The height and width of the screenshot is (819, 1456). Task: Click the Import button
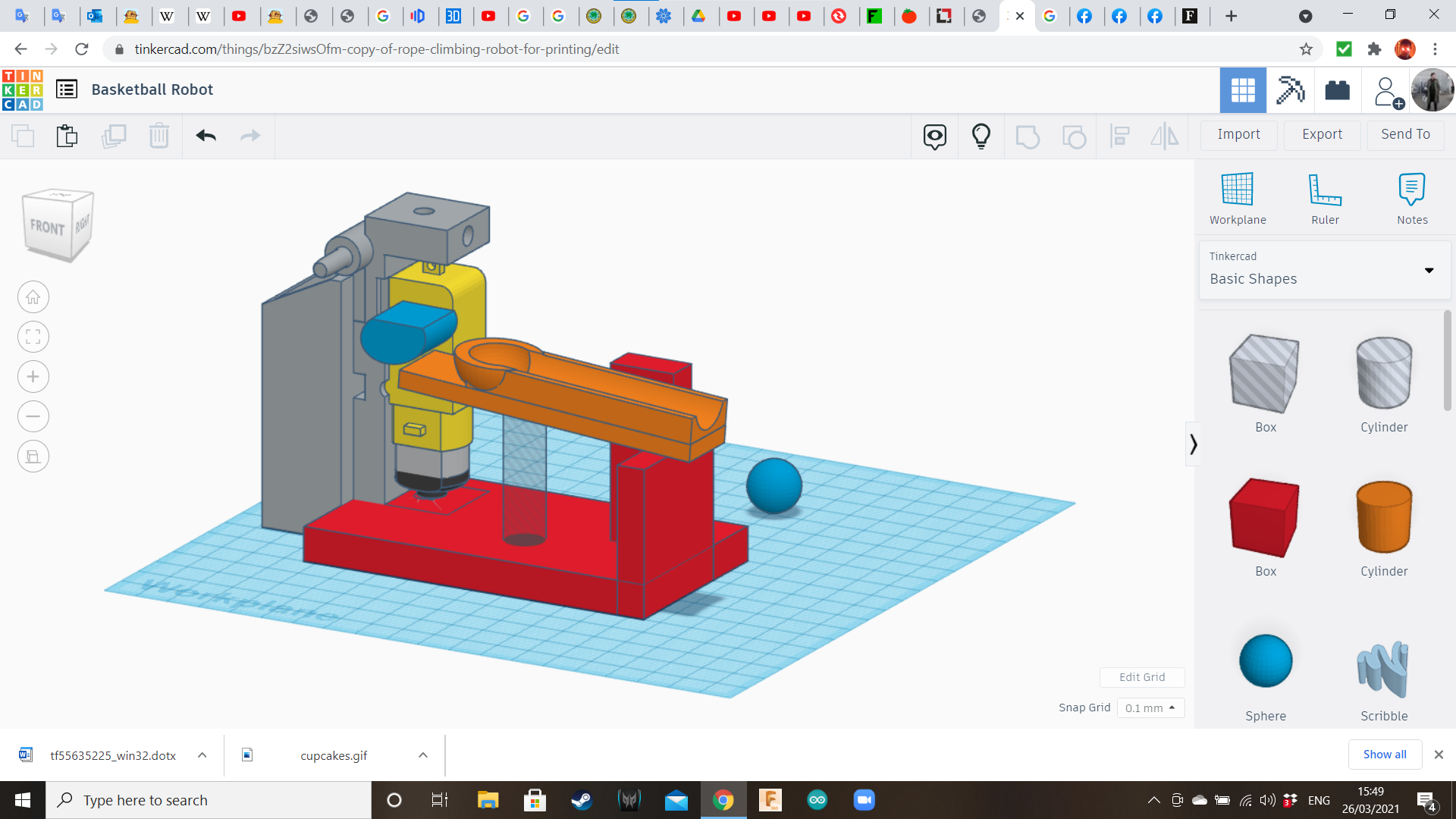click(1238, 134)
